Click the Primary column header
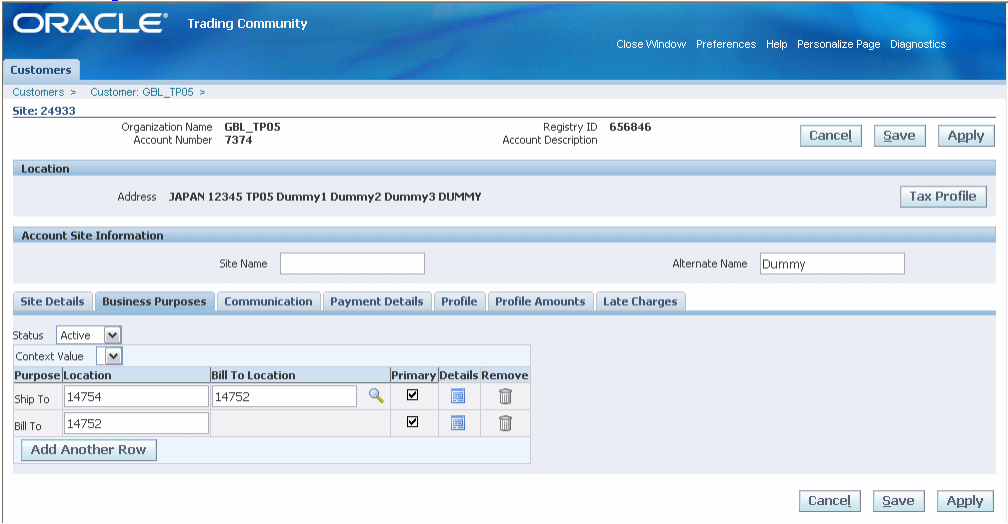 pos(414,375)
